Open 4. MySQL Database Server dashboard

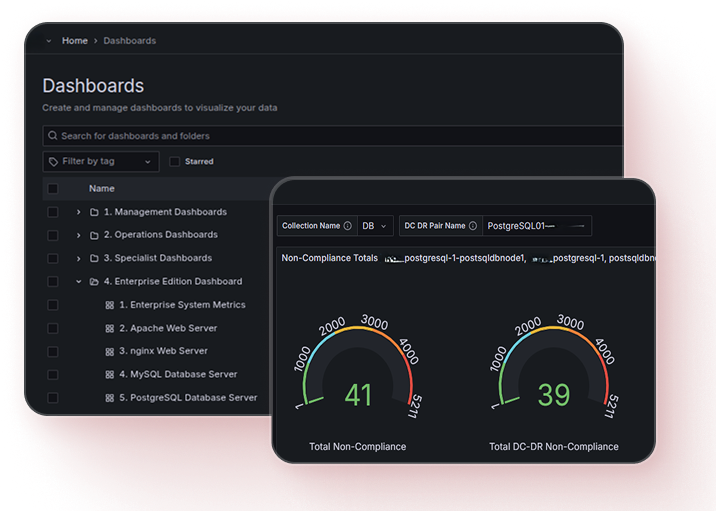178,374
